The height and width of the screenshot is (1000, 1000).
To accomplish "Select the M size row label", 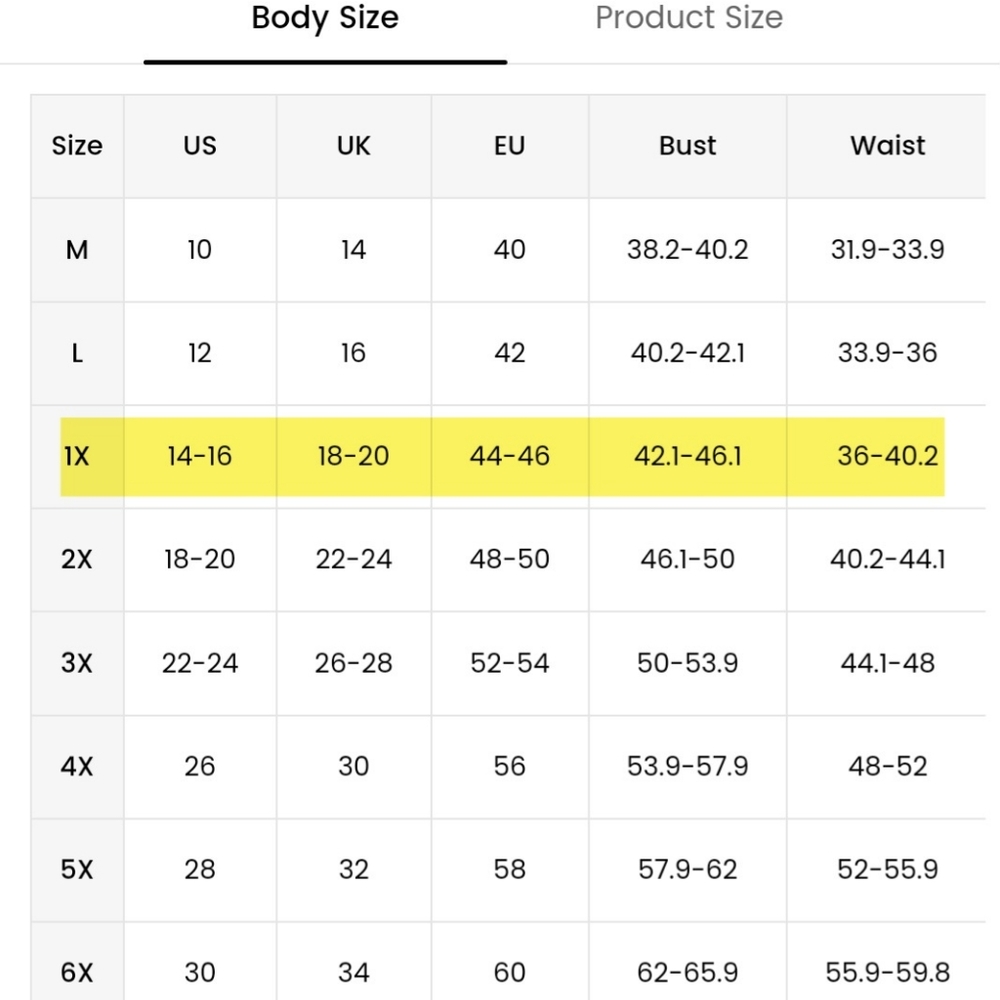I will (x=77, y=249).
